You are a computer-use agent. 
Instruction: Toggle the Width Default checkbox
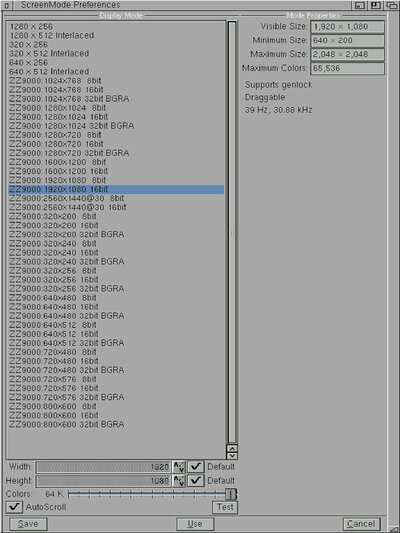(196, 467)
